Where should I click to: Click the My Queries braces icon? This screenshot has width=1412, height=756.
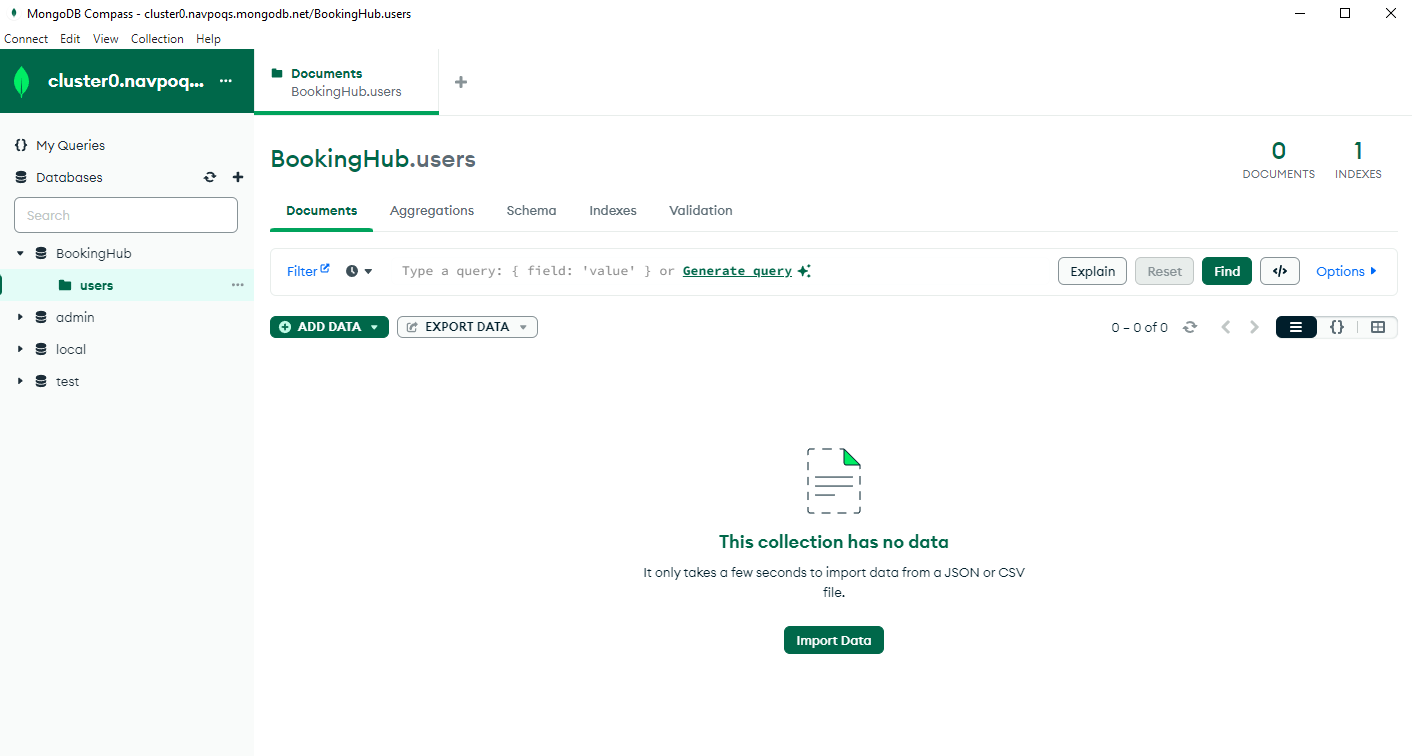tap(21, 145)
